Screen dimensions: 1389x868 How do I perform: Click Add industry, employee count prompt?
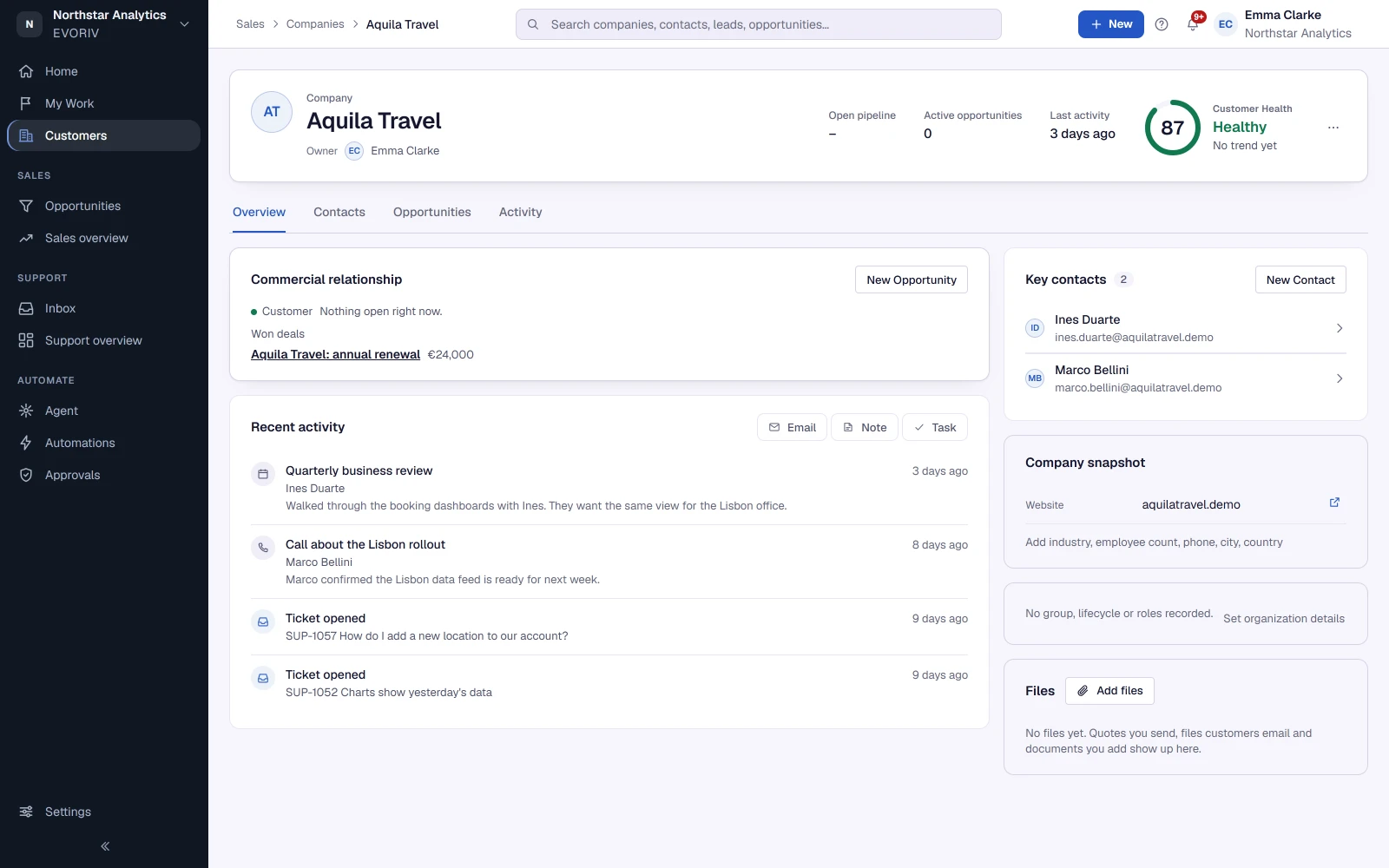click(x=1154, y=542)
